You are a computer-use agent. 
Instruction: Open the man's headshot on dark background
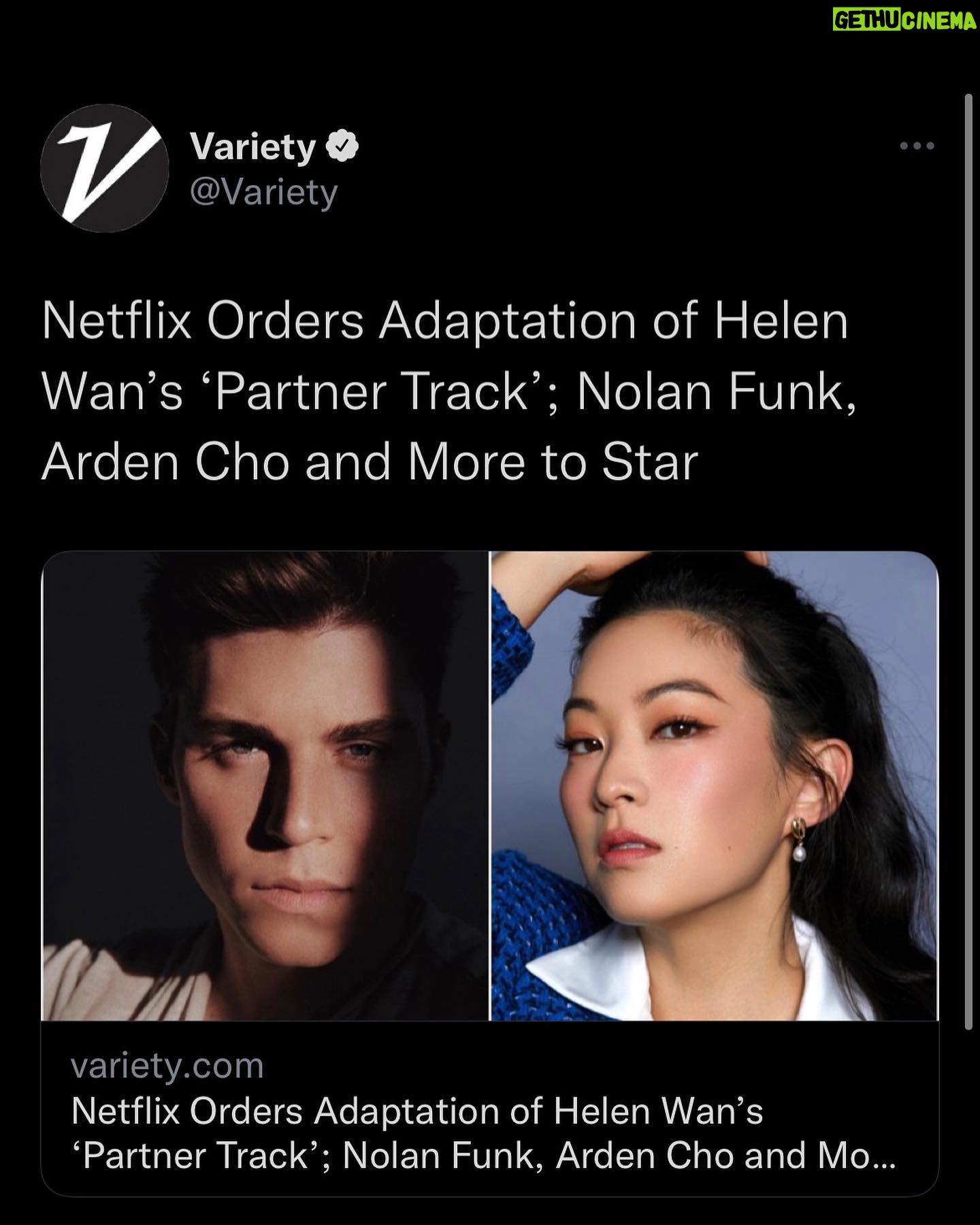(x=265, y=786)
